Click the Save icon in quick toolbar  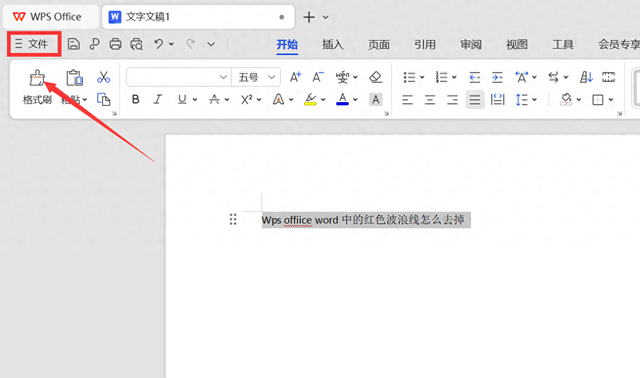coord(73,44)
